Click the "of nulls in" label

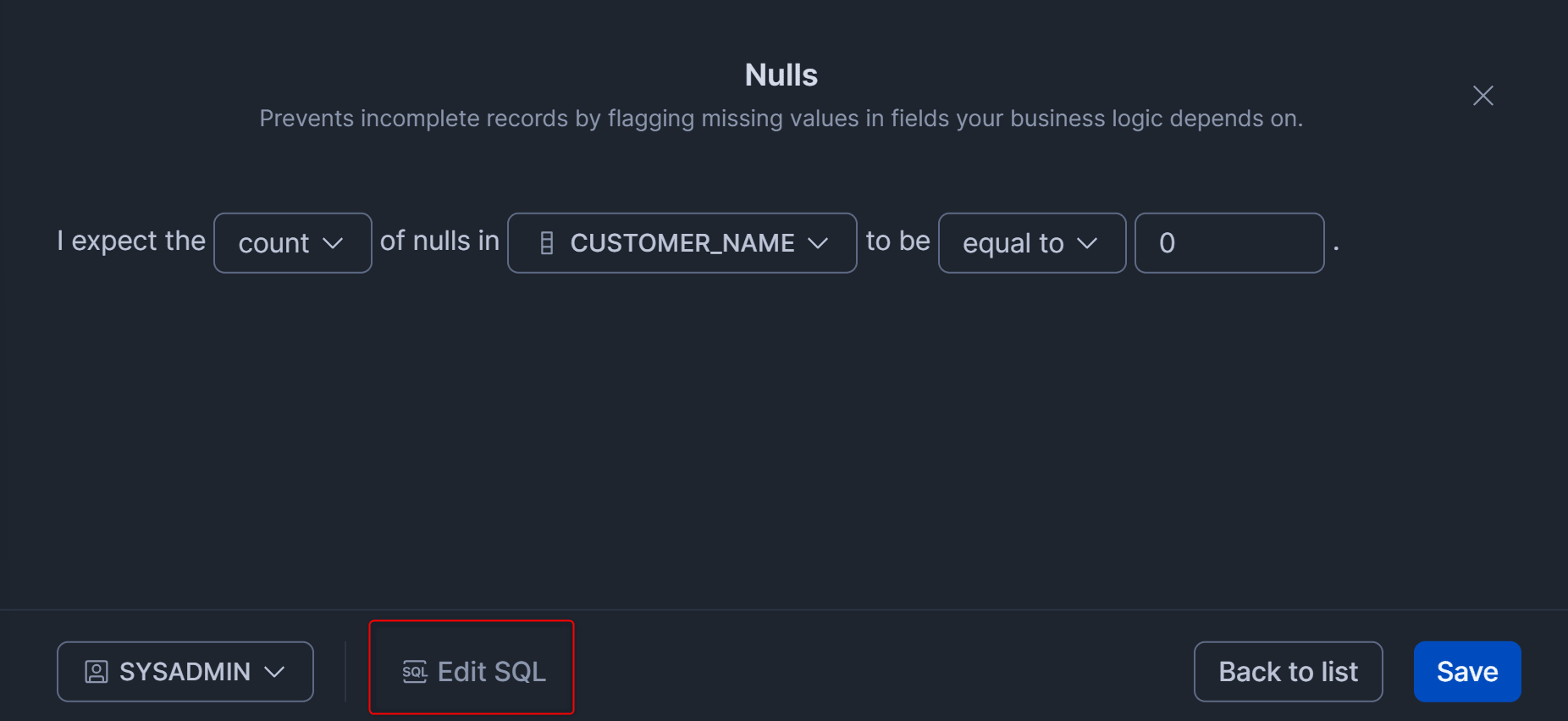click(439, 241)
